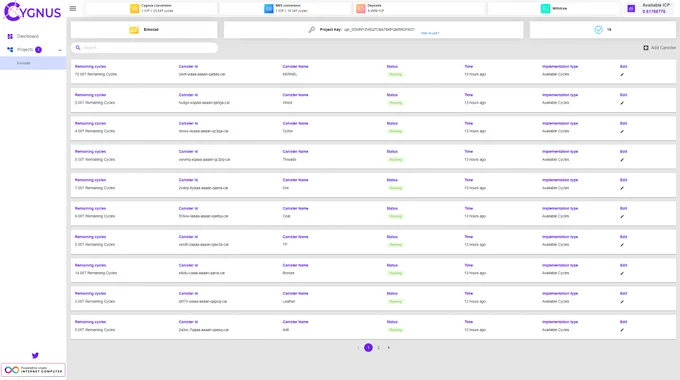The width and height of the screenshot is (680, 380).
Task: Edit the Wood canister pencil icon
Action: (622, 103)
